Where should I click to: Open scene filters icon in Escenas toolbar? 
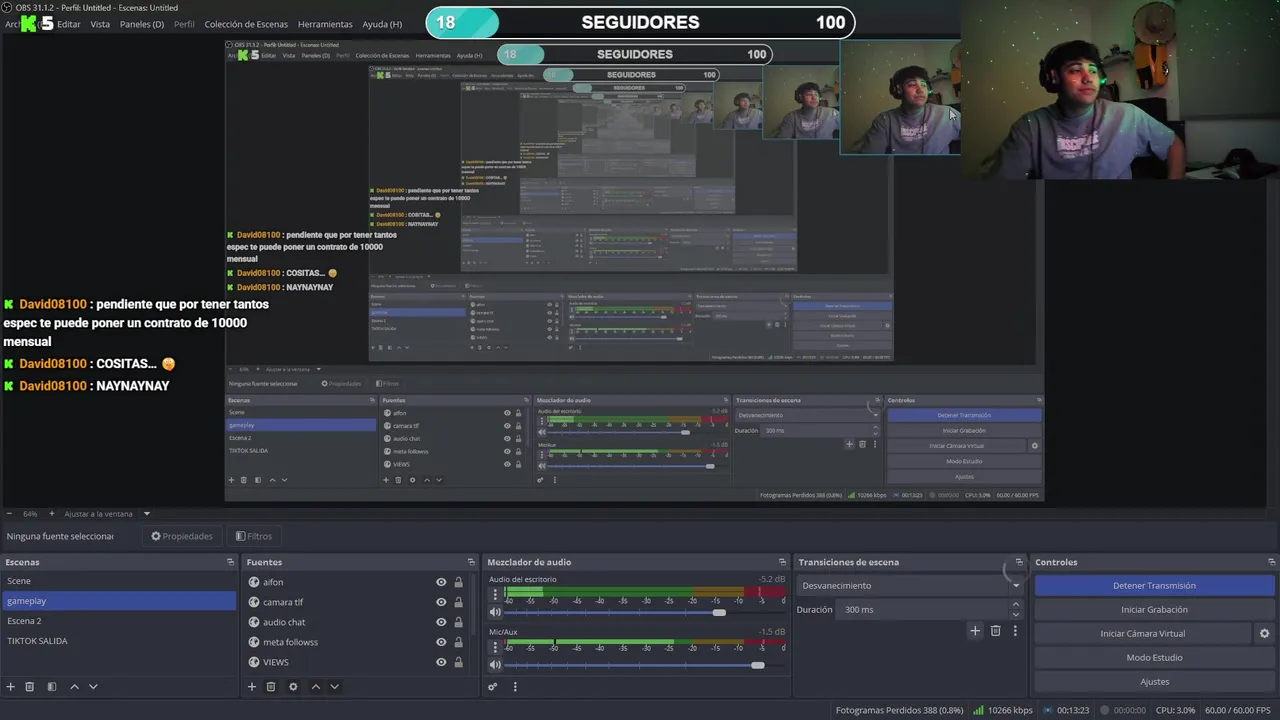click(x=52, y=687)
